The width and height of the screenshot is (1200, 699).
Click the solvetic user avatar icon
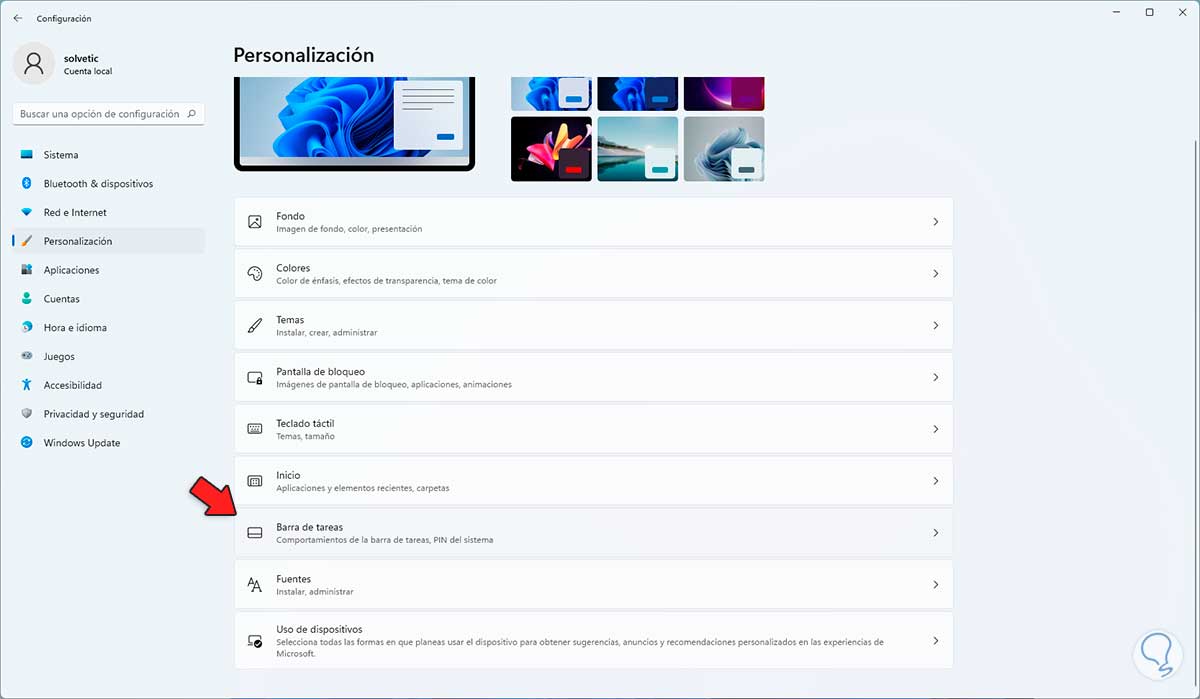tap(34, 64)
